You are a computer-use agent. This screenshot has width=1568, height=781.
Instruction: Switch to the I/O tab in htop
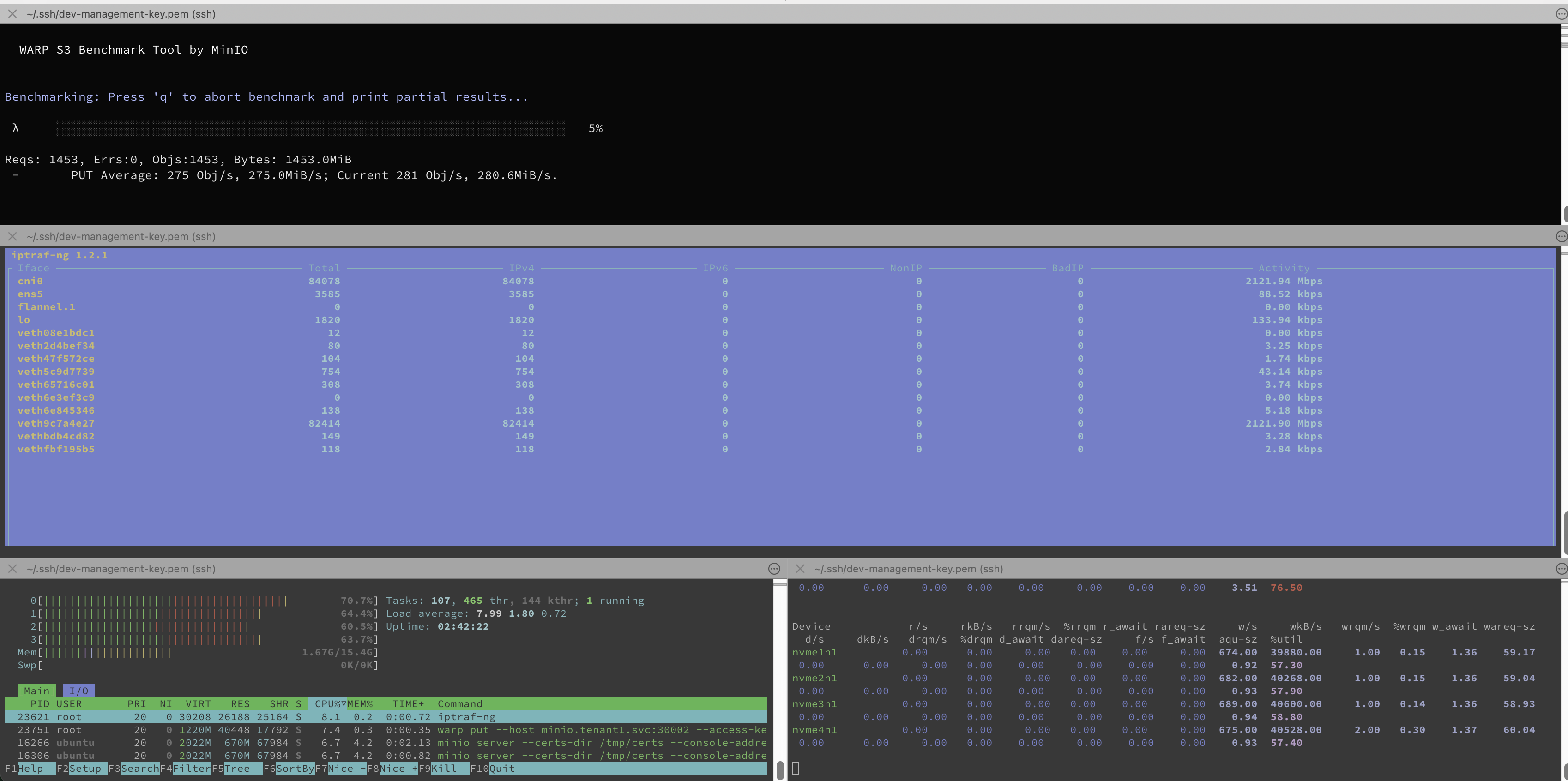coord(78,691)
